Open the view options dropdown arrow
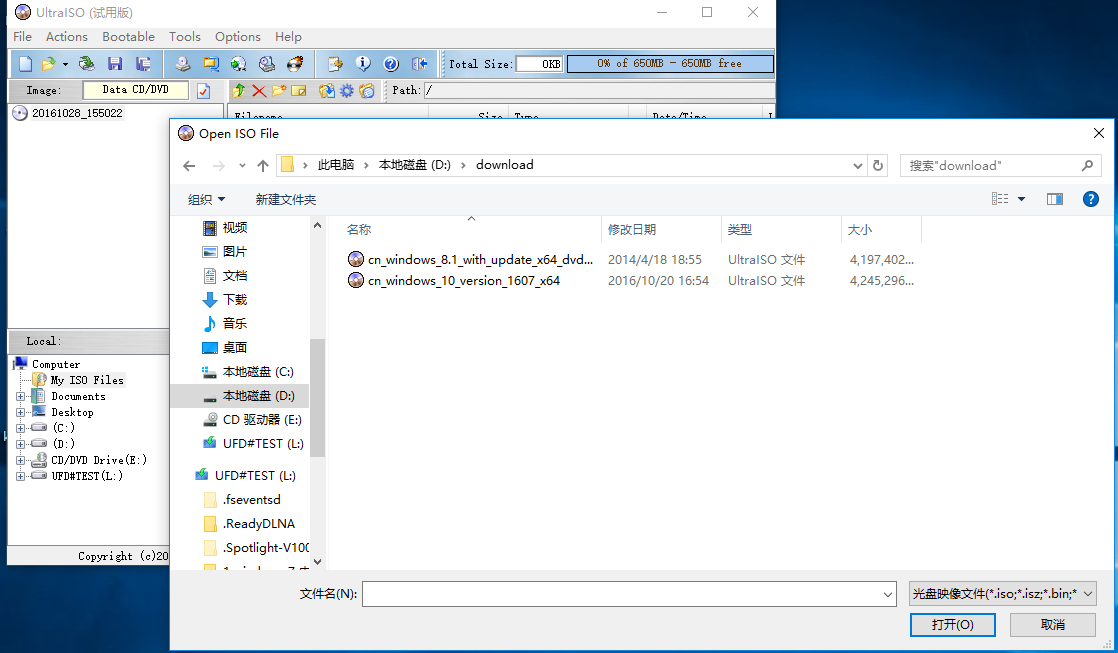The height and width of the screenshot is (653, 1118). 1021,199
